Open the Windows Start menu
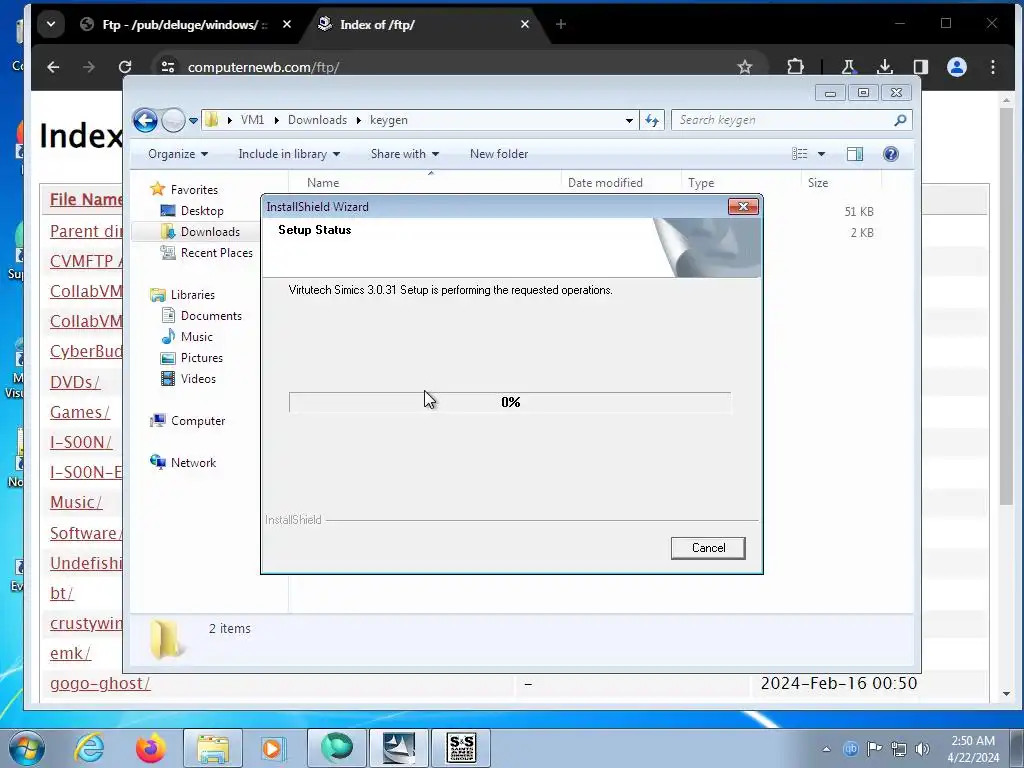The height and width of the screenshot is (768, 1024). pyautogui.click(x=26, y=748)
